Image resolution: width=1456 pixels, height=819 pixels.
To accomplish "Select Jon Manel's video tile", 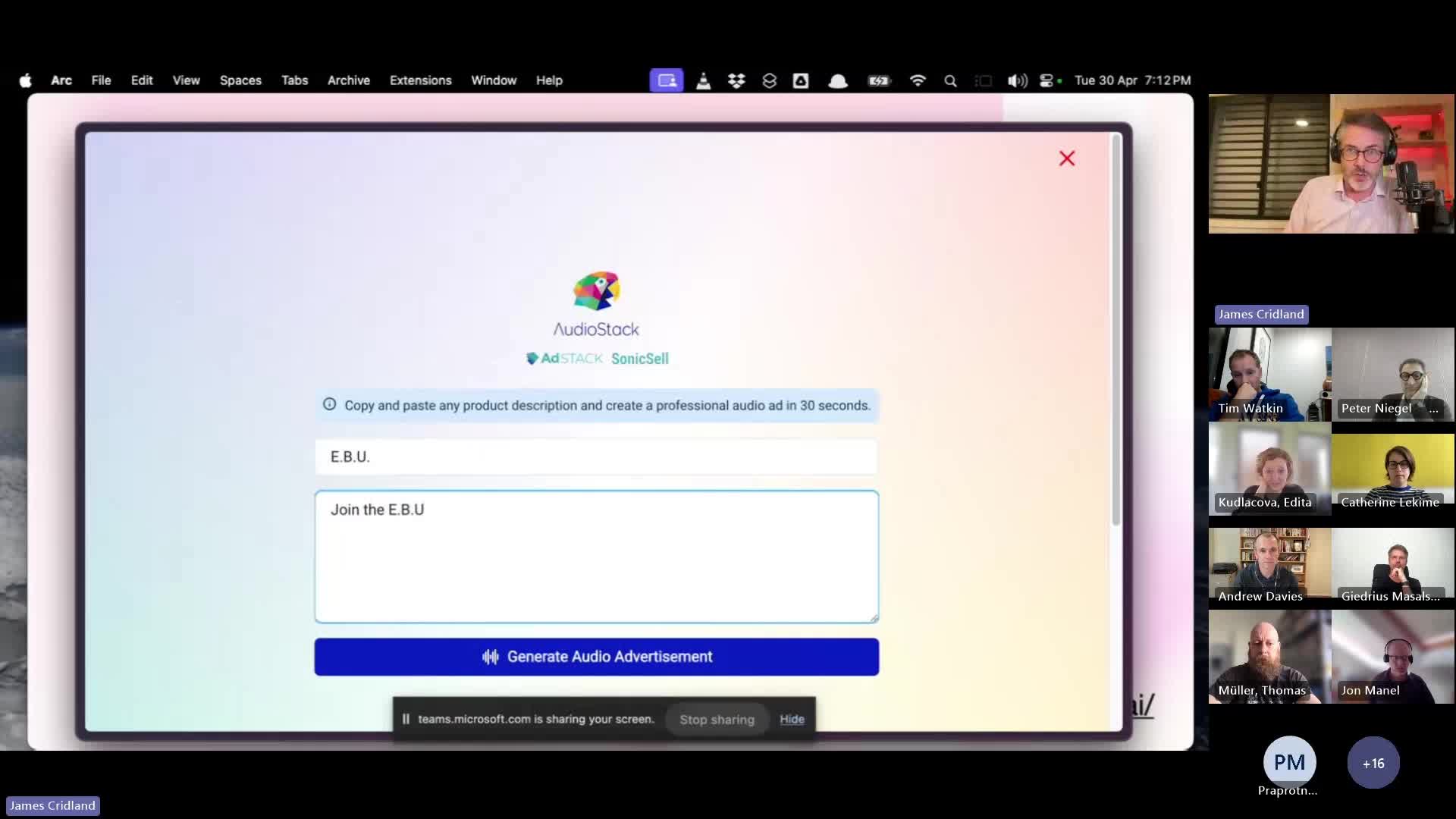I will tap(1393, 657).
